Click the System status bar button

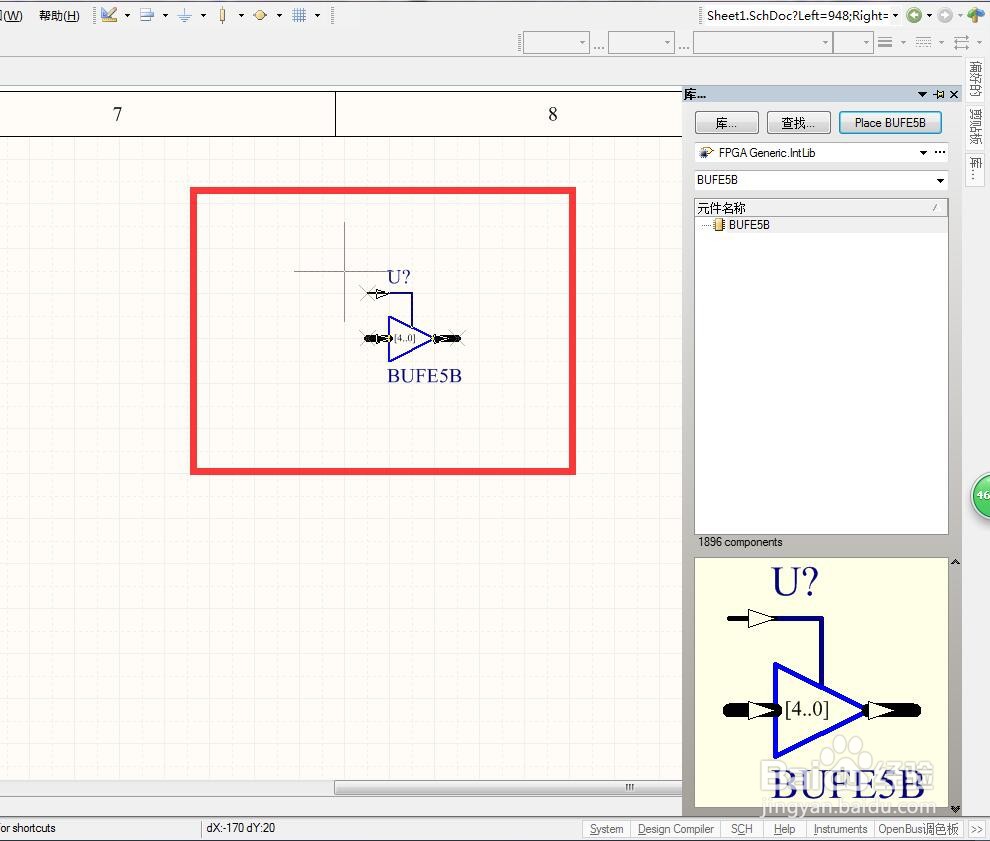point(606,829)
